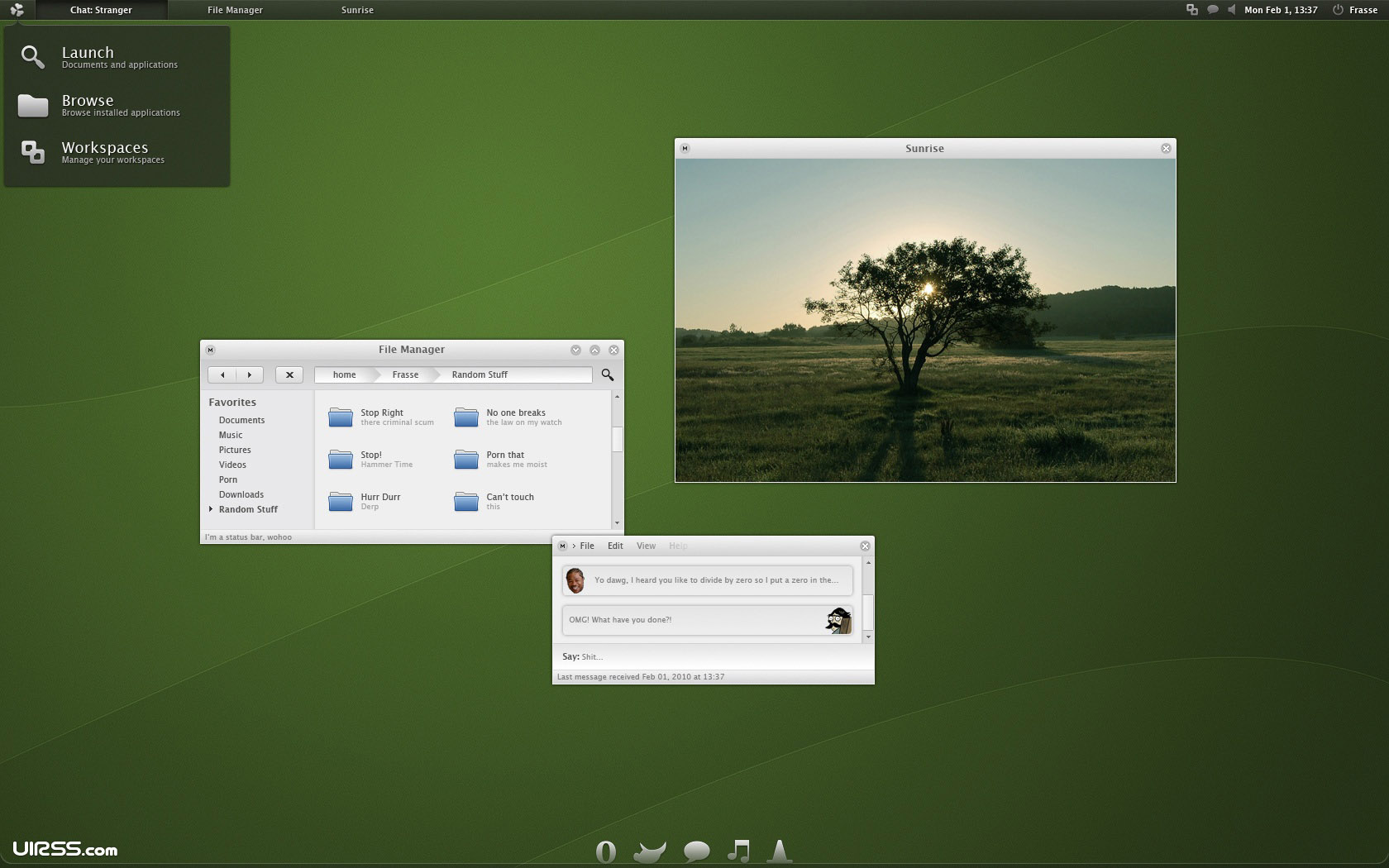
Task: Open No one breaks folder
Action: tap(508, 417)
